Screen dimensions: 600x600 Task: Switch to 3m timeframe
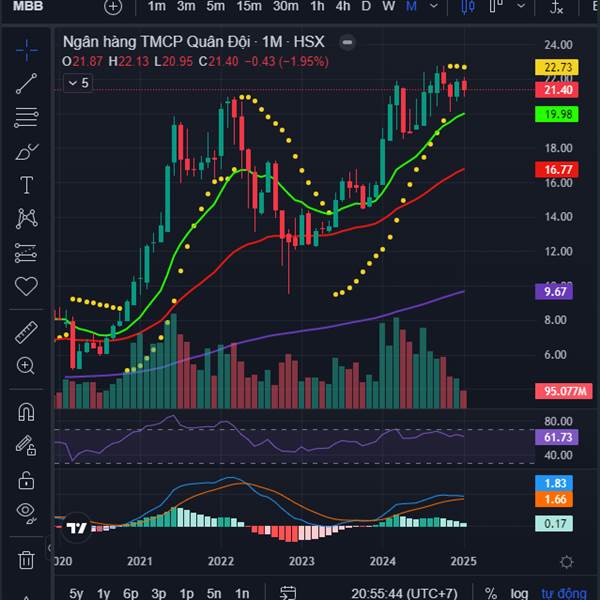click(x=186, y=6)
